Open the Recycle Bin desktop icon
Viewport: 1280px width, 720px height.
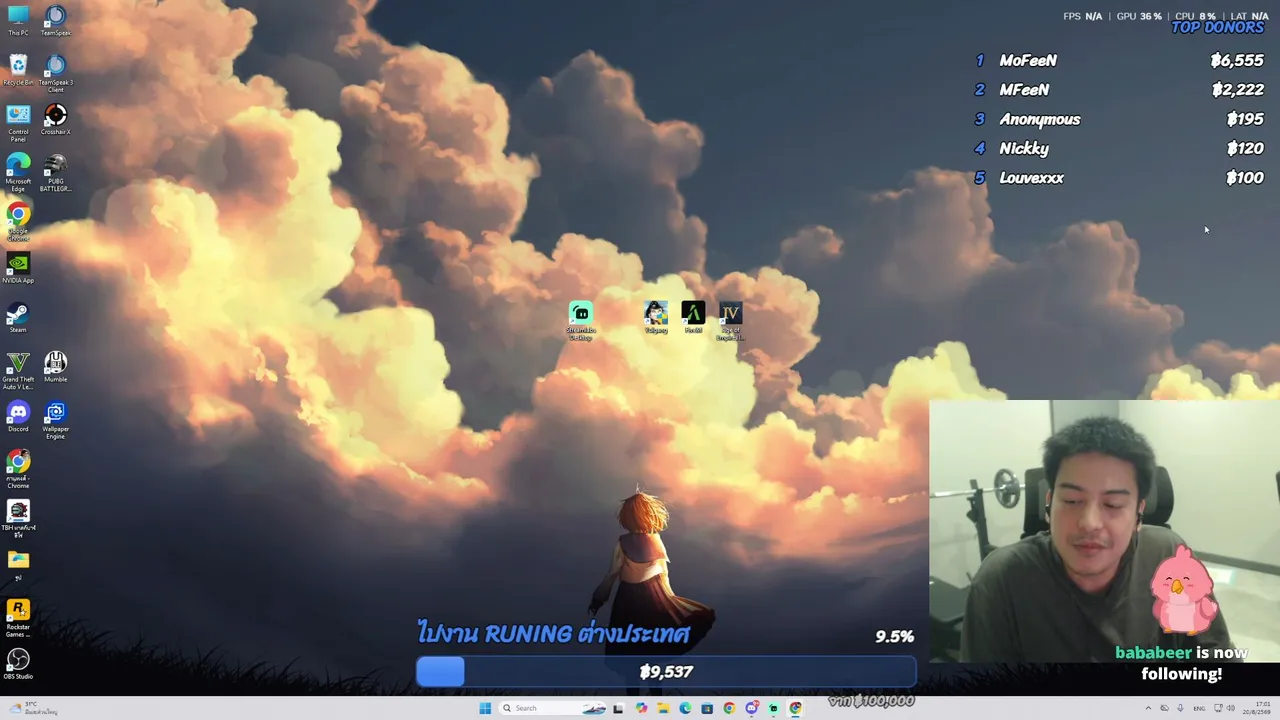point(18,69)
